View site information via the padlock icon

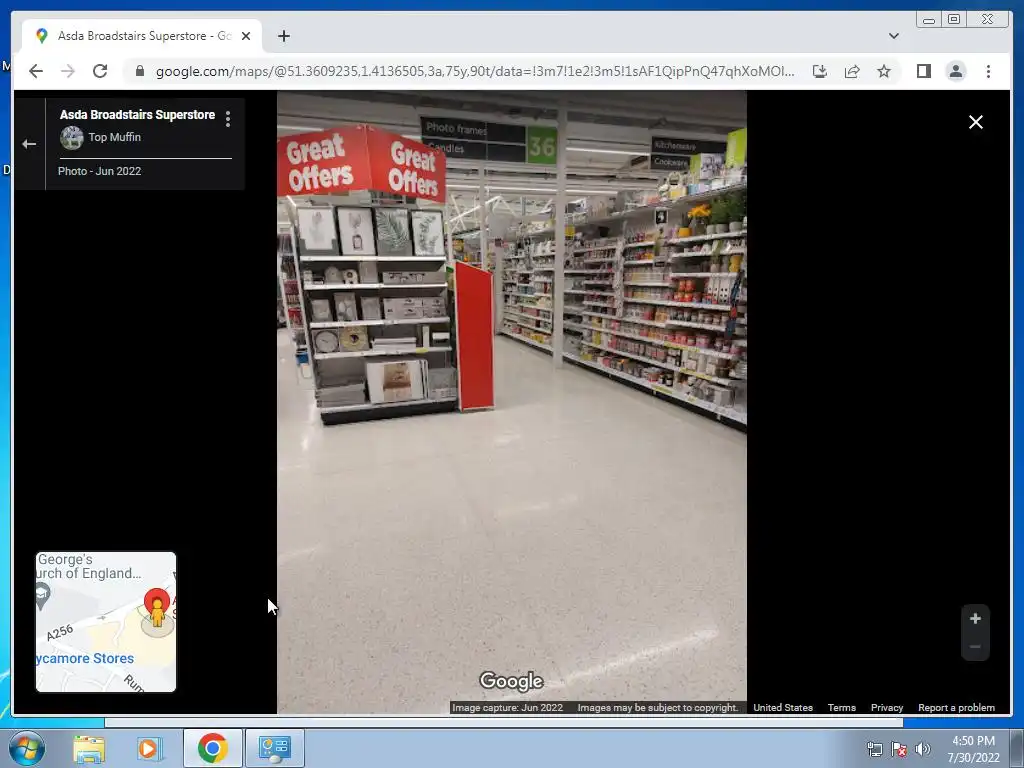[x=139, y=71]
